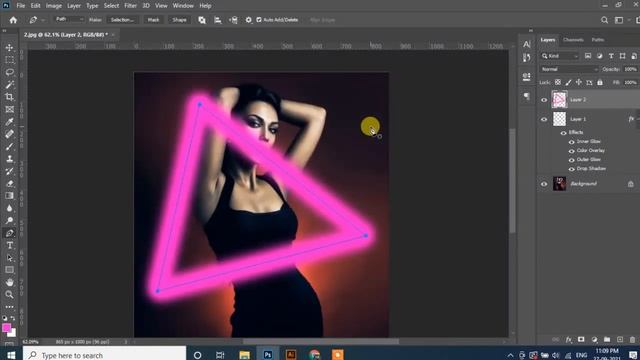
Task: Select the Eyedropper tool
Action: point(9,122)
